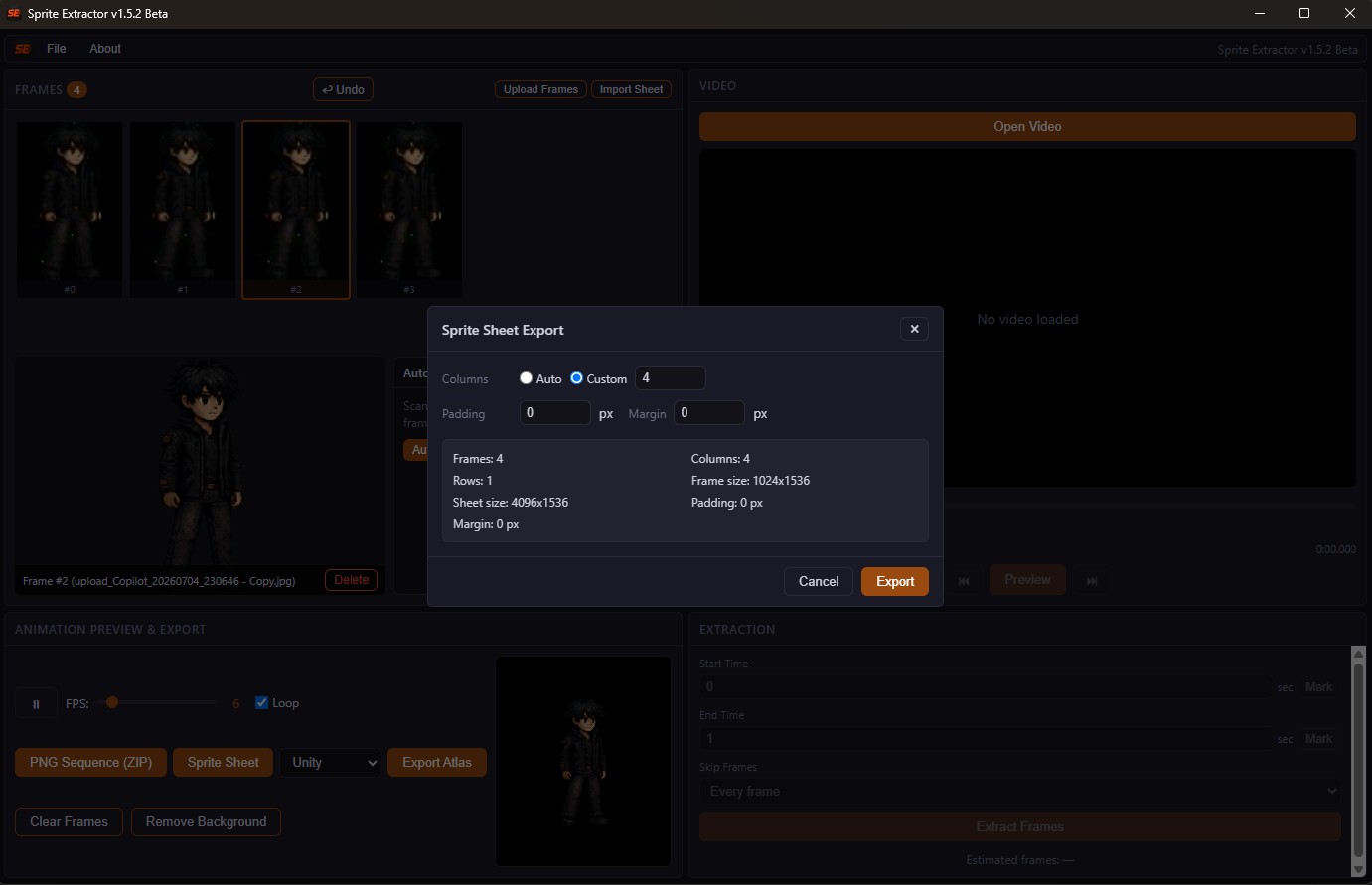Select the Auto columns radio button
Viewport: 1372px width, 885px height.
click(526, 378)
